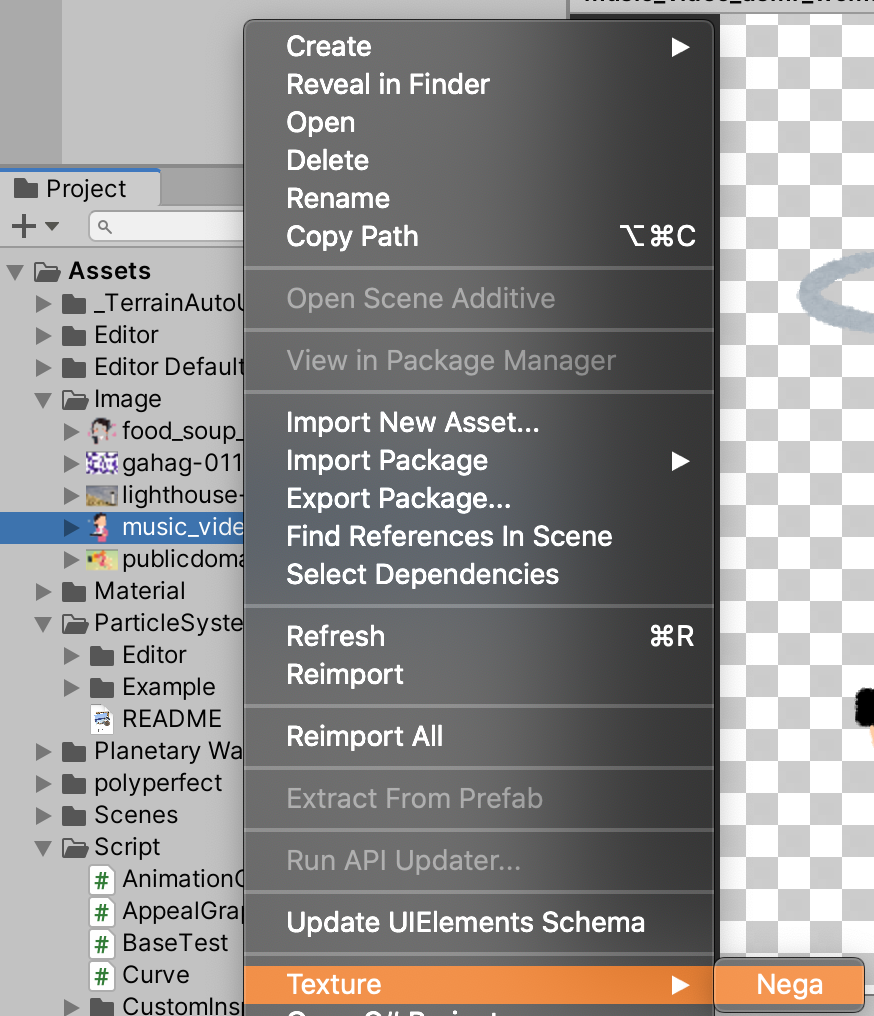The image size is (874, 1016).
Task: Click the Scenes folder icon
Action: 74,815
